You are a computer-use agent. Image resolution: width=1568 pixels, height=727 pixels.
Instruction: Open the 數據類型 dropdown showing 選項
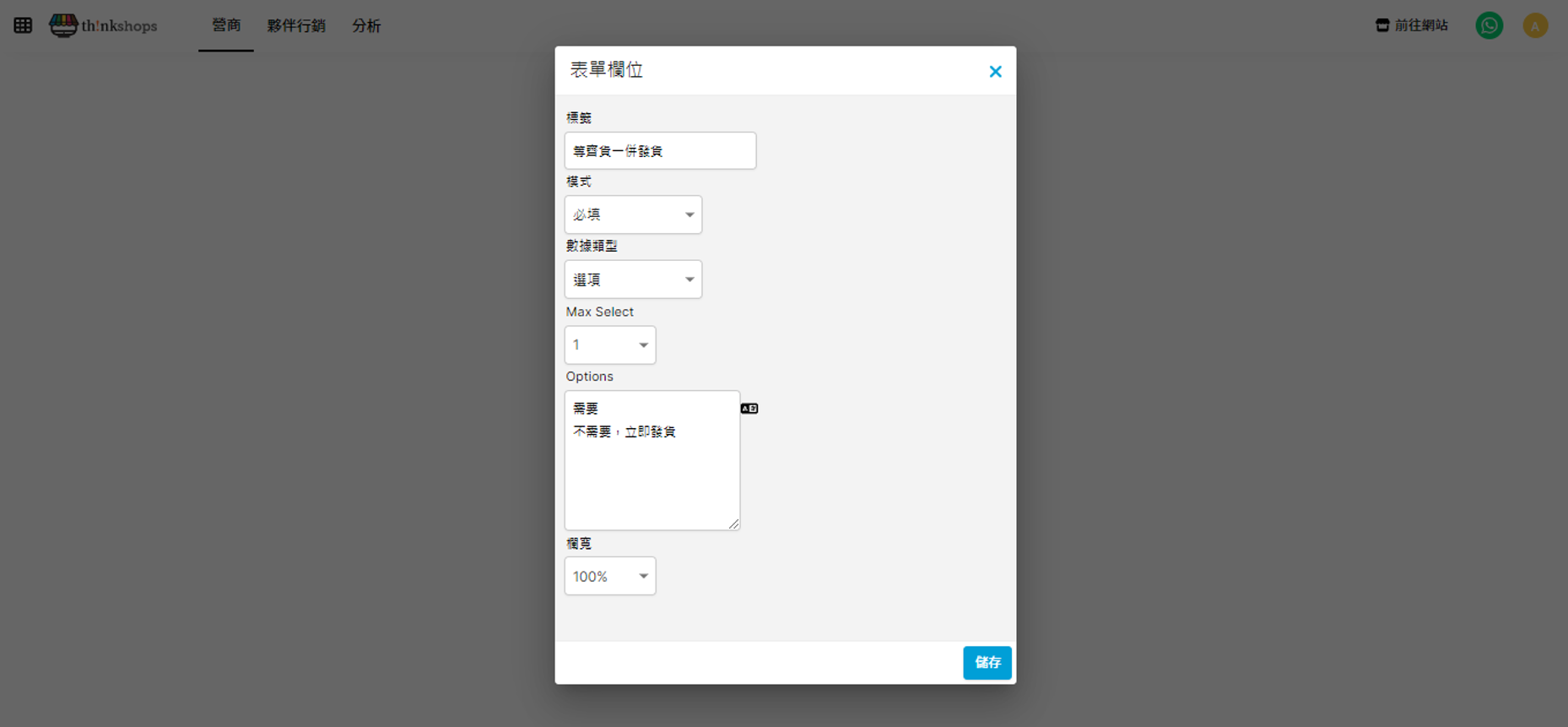633,279
